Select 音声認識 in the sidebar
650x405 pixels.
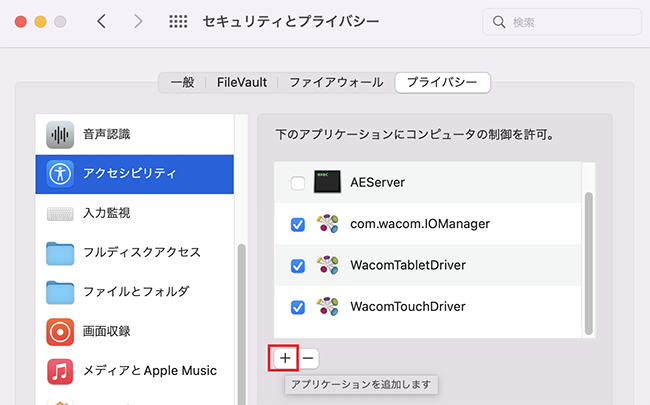(x=135, y=135)
